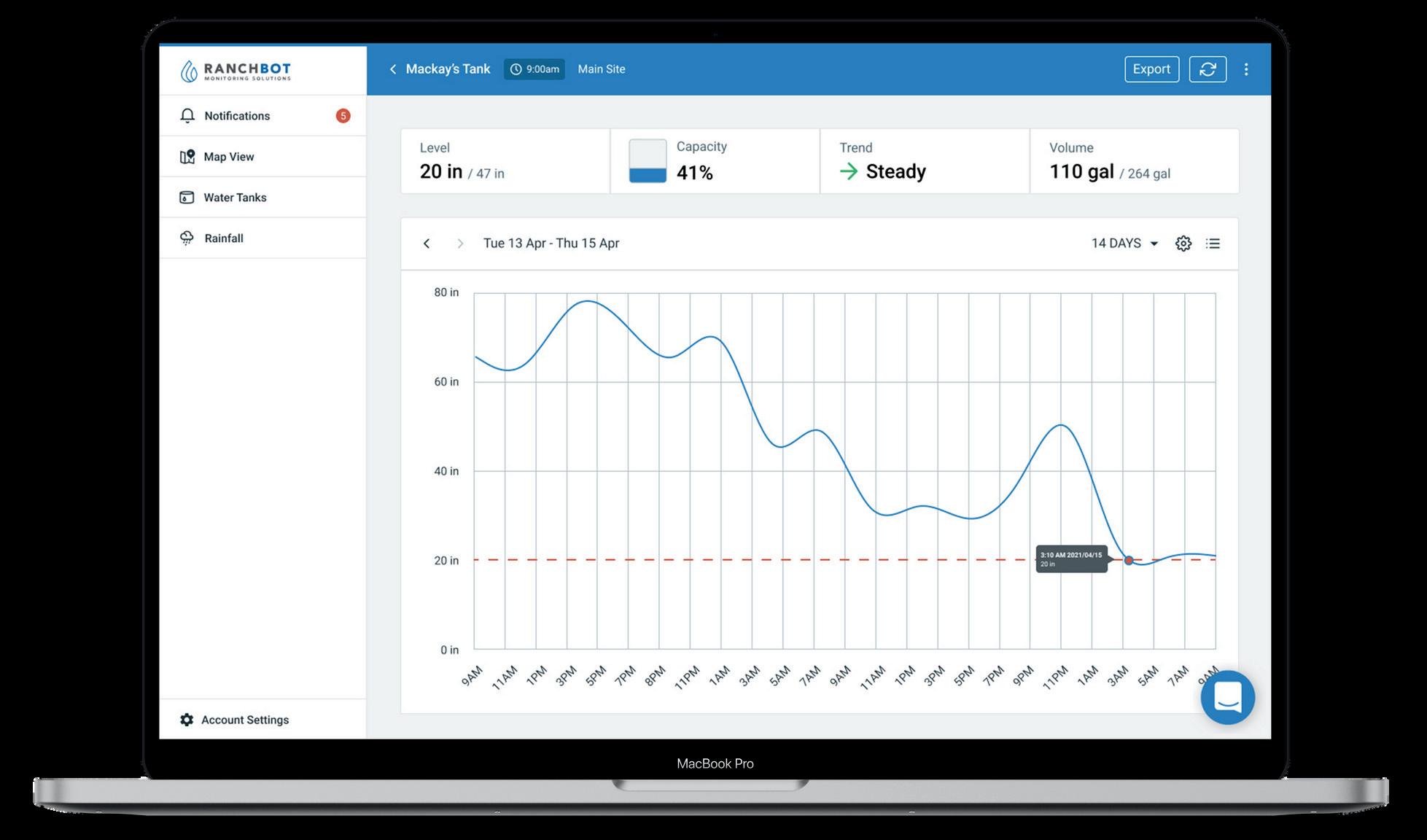This screenshot has width=1427, height=840.
Task: Open the chat support bubble
Action: tap(1227, 697)
